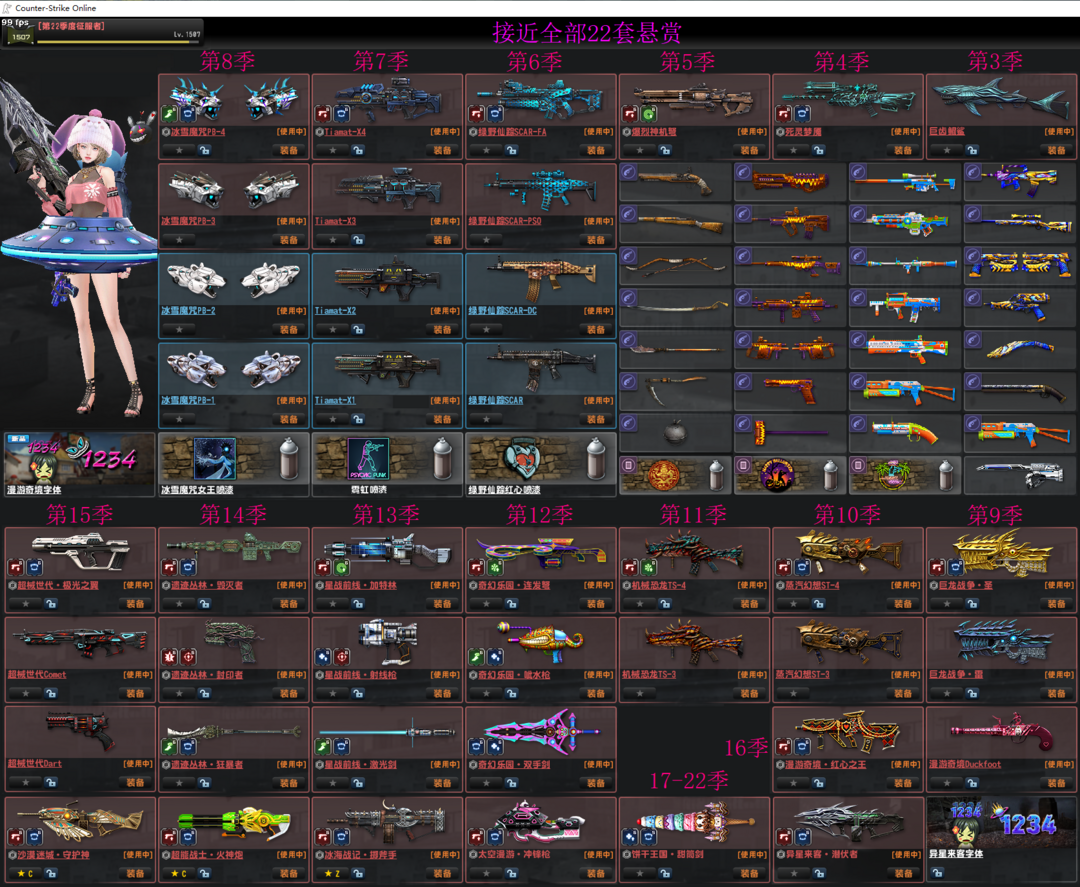1080x887 pixels.
Task: Click the 绿野仙踪红心喷漆 spray thumbnail
Action: tap(523, 459)
